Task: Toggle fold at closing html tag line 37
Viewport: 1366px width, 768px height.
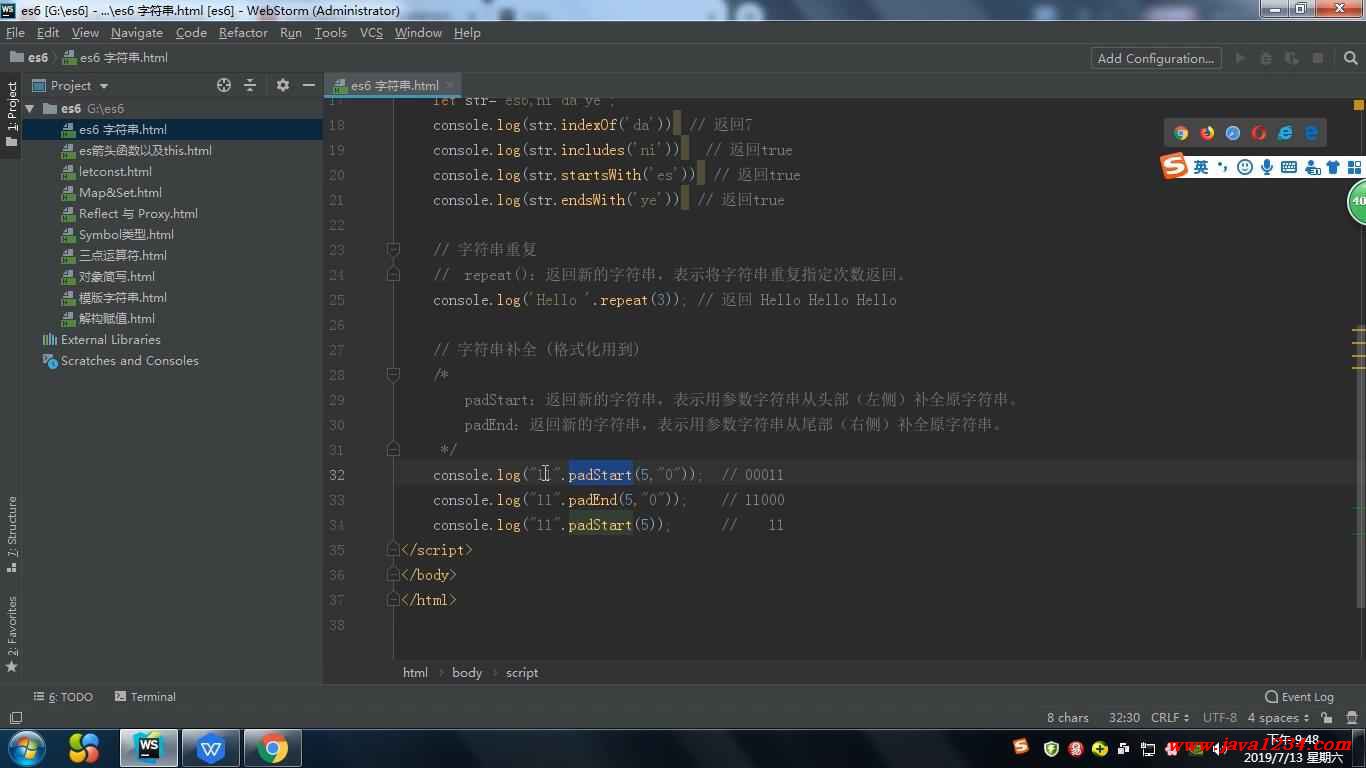Action: (x=393, y=599)
